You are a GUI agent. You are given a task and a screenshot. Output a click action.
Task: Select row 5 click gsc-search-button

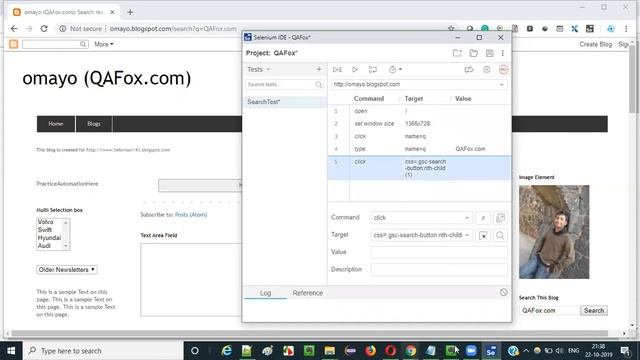[419, 168]
